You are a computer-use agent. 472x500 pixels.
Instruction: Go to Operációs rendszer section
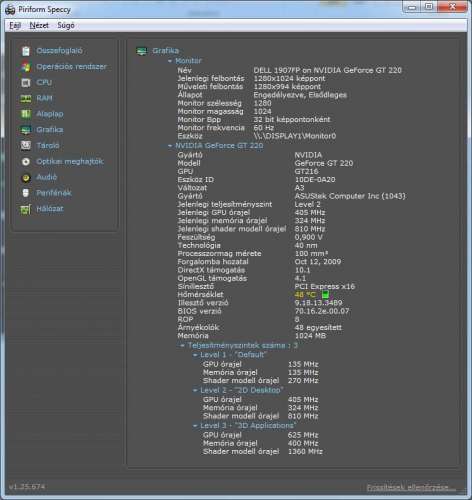tap(72, 67)
